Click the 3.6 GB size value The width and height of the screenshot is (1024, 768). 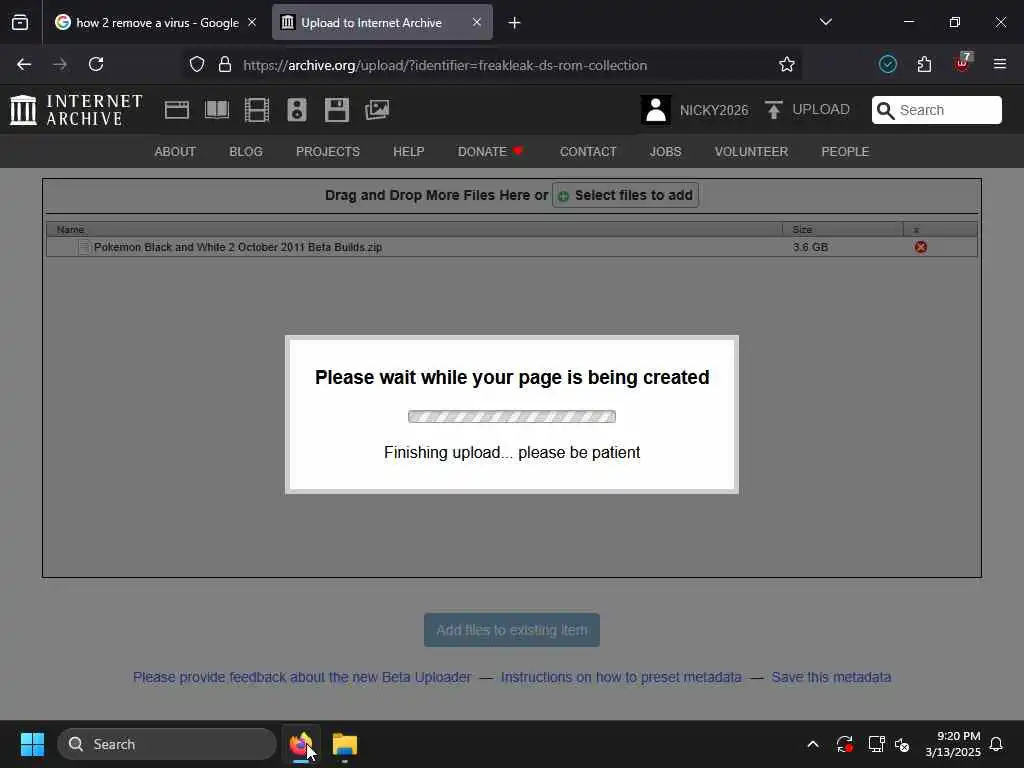coord(810,247)
